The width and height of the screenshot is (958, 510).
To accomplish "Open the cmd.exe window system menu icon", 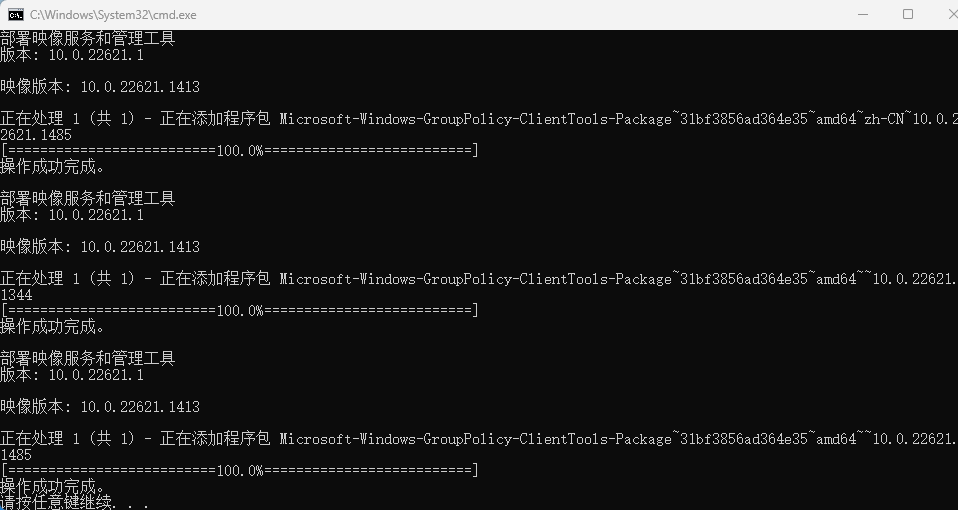I will click(16, 15).
